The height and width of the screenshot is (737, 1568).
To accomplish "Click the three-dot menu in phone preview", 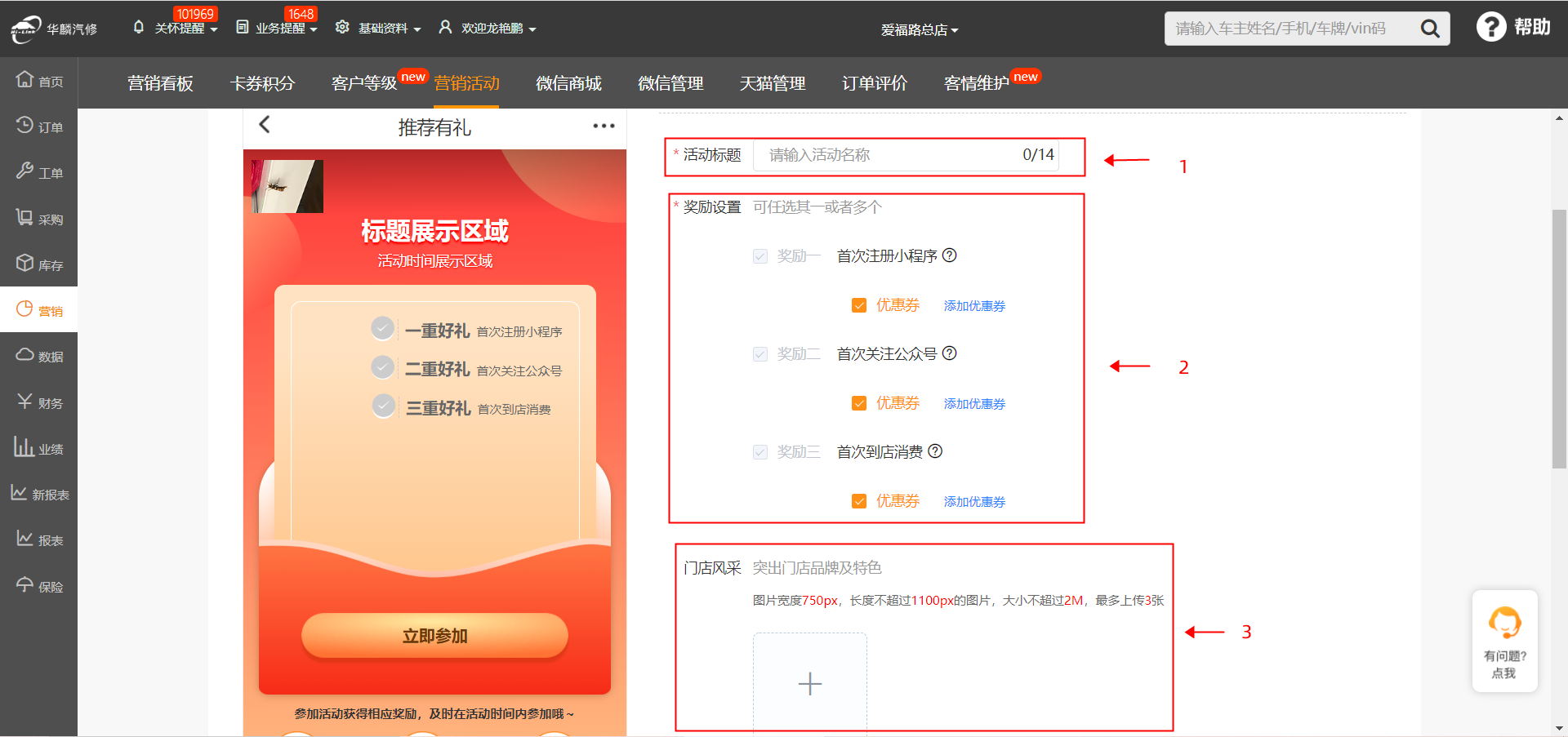I will (x=604, y=126).
